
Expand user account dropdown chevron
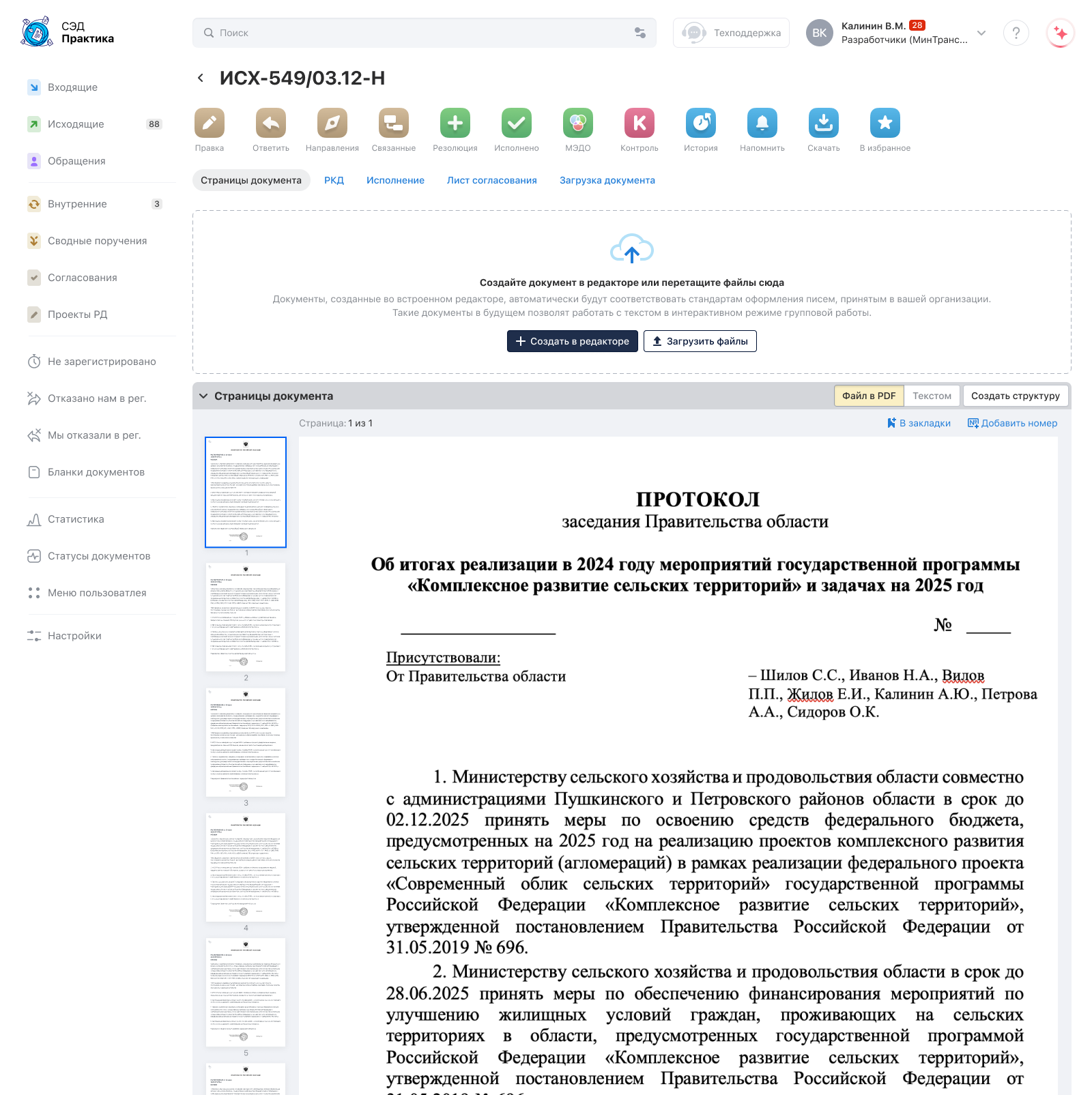coord(981,33)
